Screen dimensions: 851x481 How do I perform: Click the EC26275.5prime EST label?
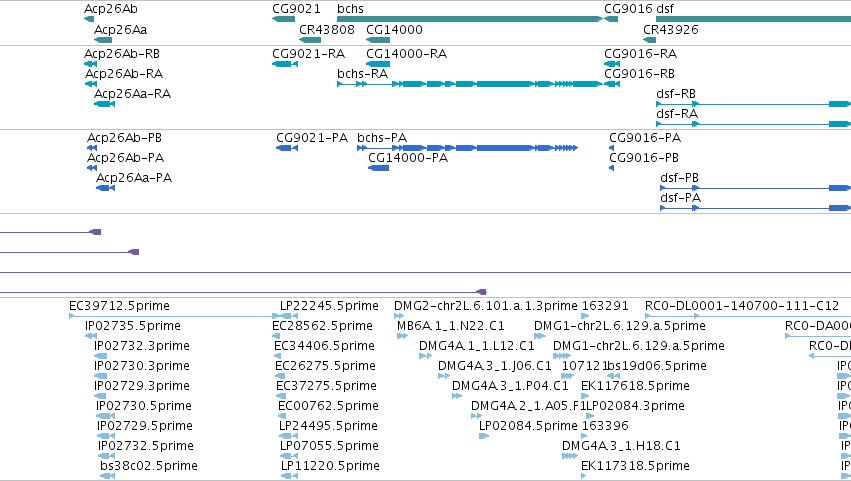pyautogui.click(x=326, y=366)
